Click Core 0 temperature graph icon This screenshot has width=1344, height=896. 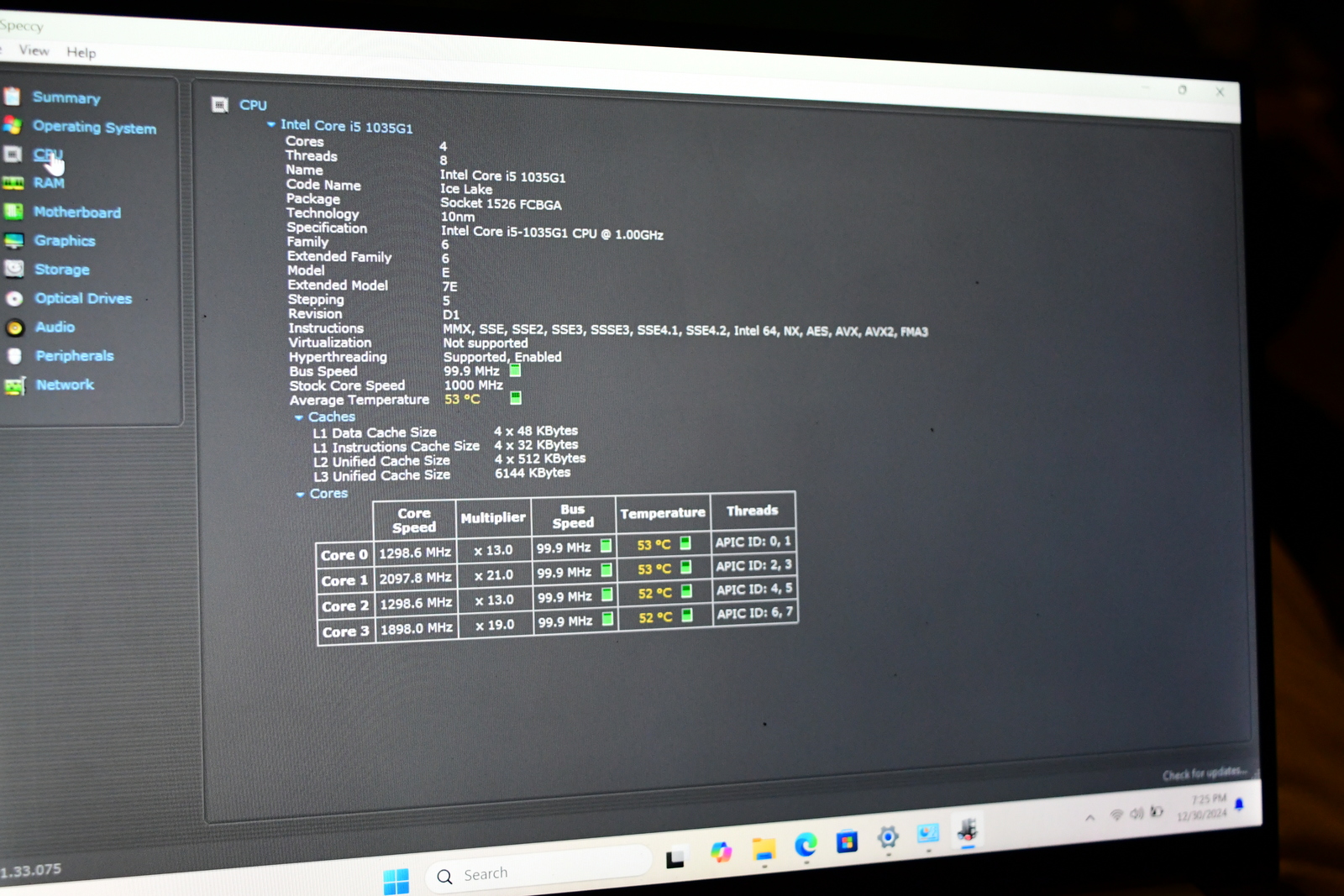685,543
